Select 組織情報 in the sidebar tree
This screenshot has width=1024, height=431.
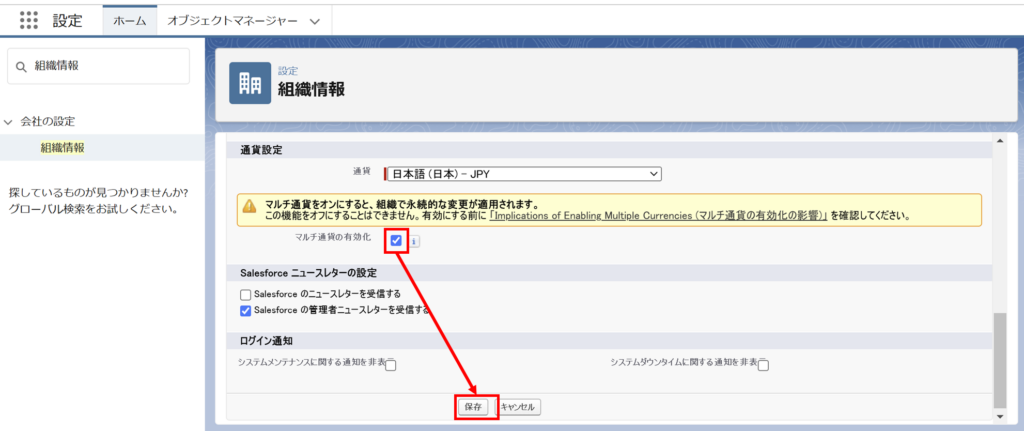point(63,147)
